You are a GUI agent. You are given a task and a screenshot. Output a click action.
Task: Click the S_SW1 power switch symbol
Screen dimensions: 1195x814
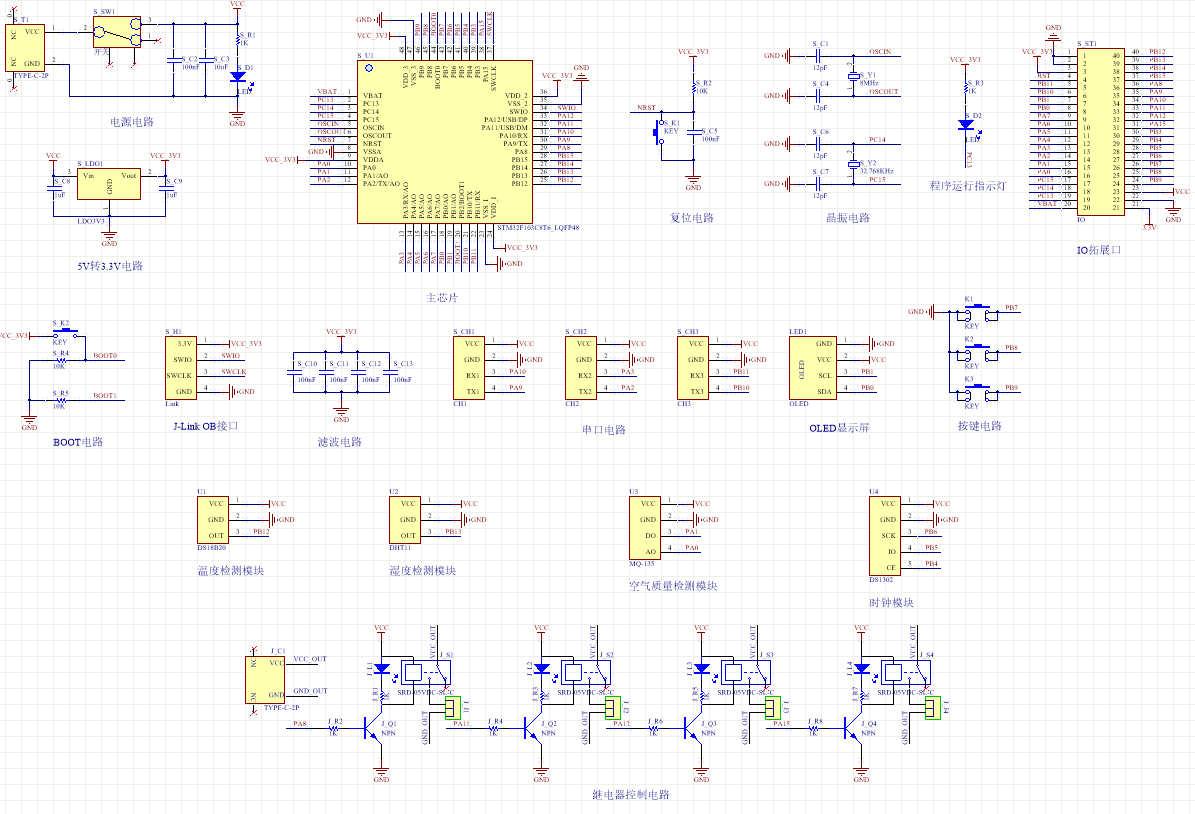coord(117,32)
